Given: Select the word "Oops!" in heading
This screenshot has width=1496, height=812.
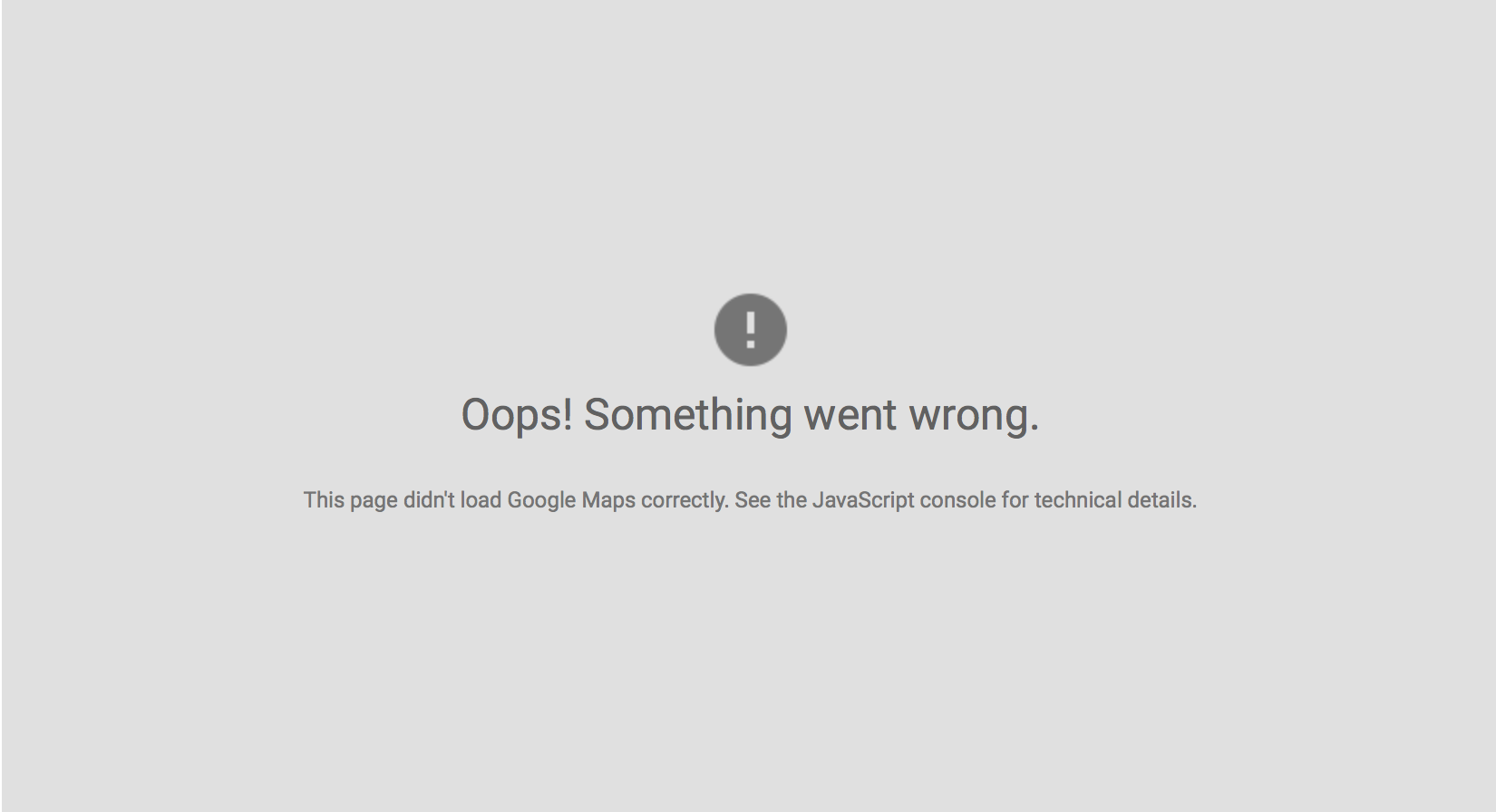Looking at the screenshot, I should (x=517, y=416).
